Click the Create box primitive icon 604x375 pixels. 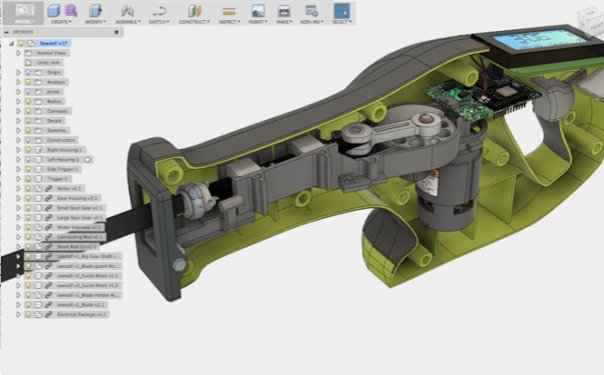click(x=54, y=10)
